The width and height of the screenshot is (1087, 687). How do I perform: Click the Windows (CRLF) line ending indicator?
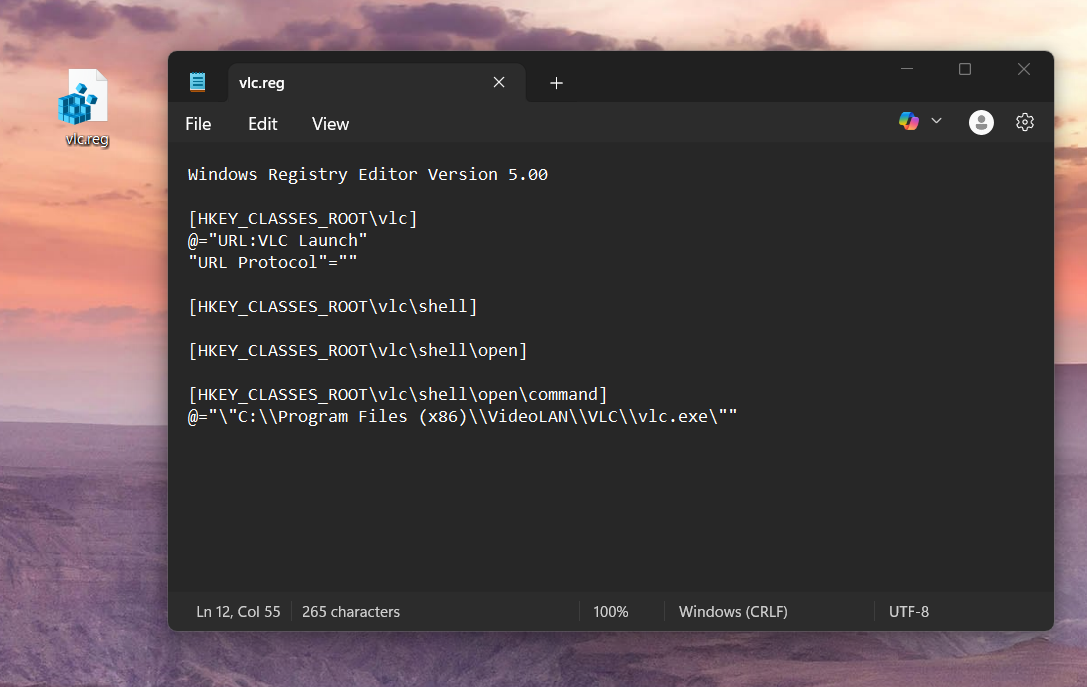(733, 611)
